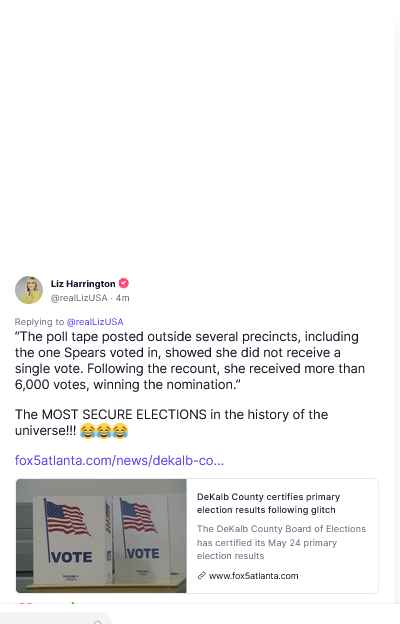Click Liz Harrington's profile avatar
The image size is (400, 624).
(x=29, y=290)
